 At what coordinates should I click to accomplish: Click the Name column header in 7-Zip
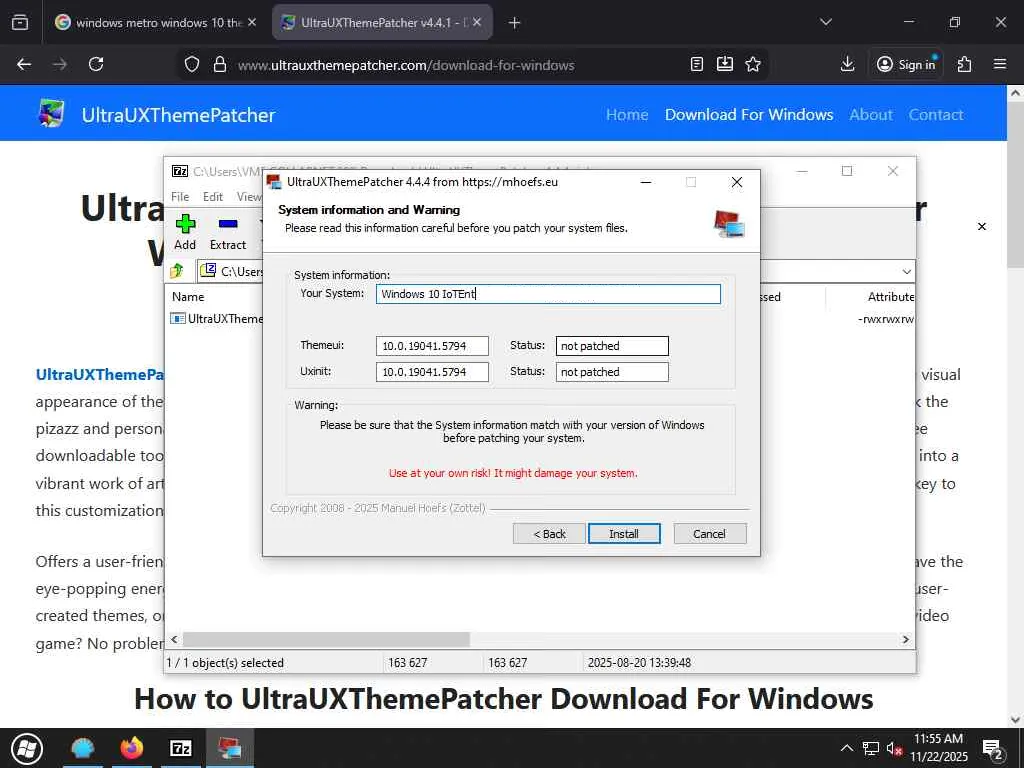point(188,296)
